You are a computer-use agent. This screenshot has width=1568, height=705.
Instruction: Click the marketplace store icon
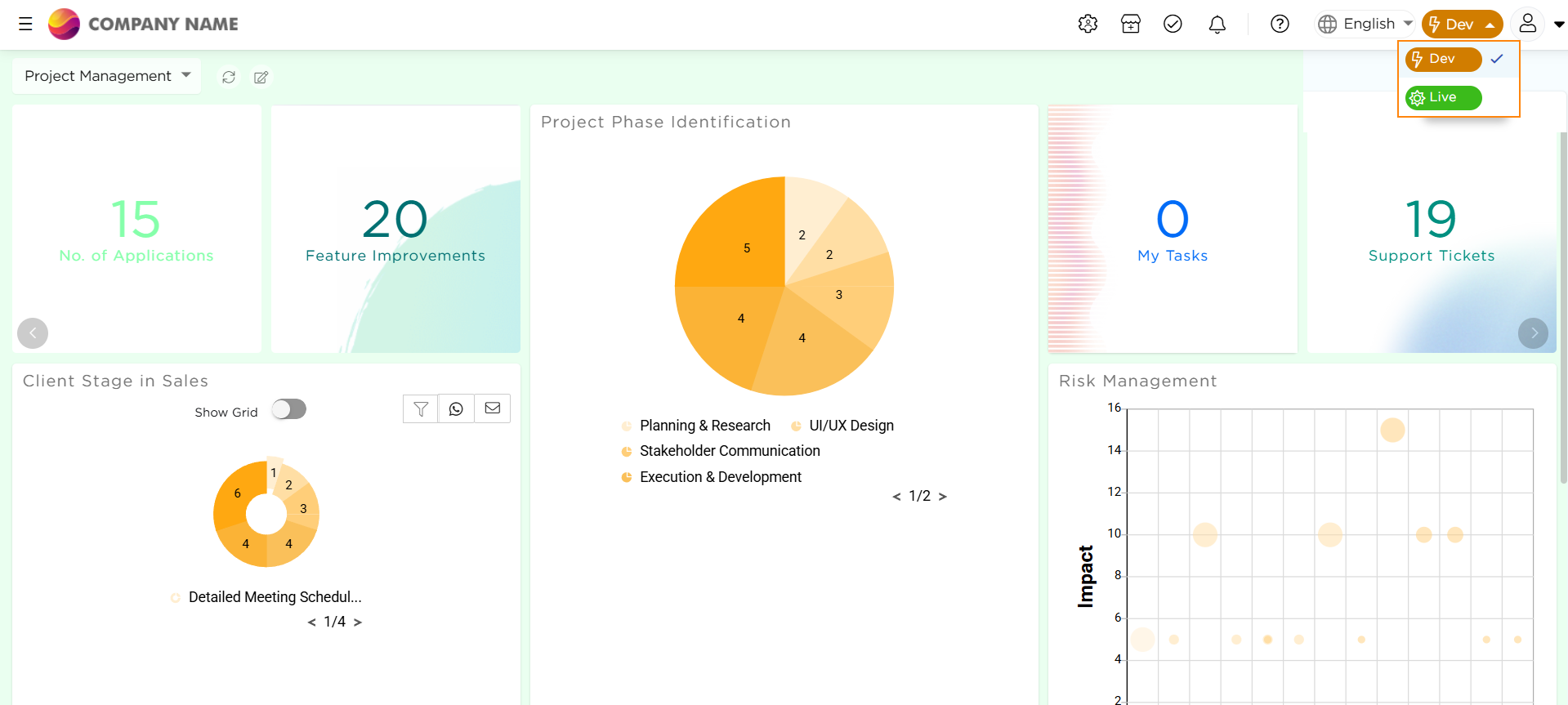[1131, 24]
